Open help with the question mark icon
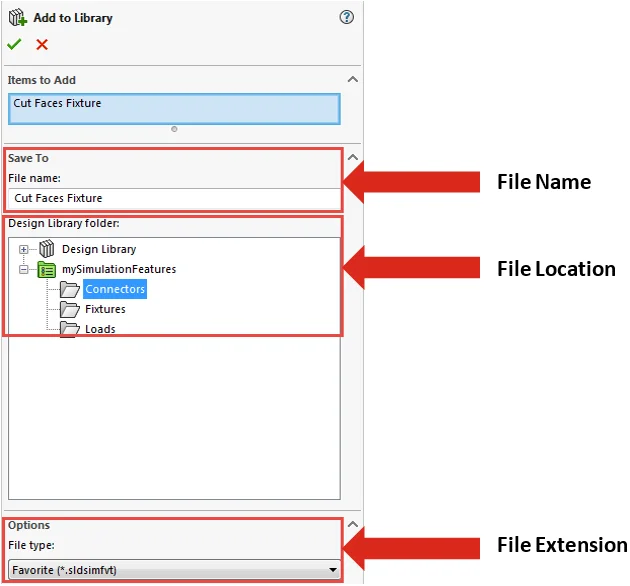This screenshot has width=630, height=586. [347, 17]
